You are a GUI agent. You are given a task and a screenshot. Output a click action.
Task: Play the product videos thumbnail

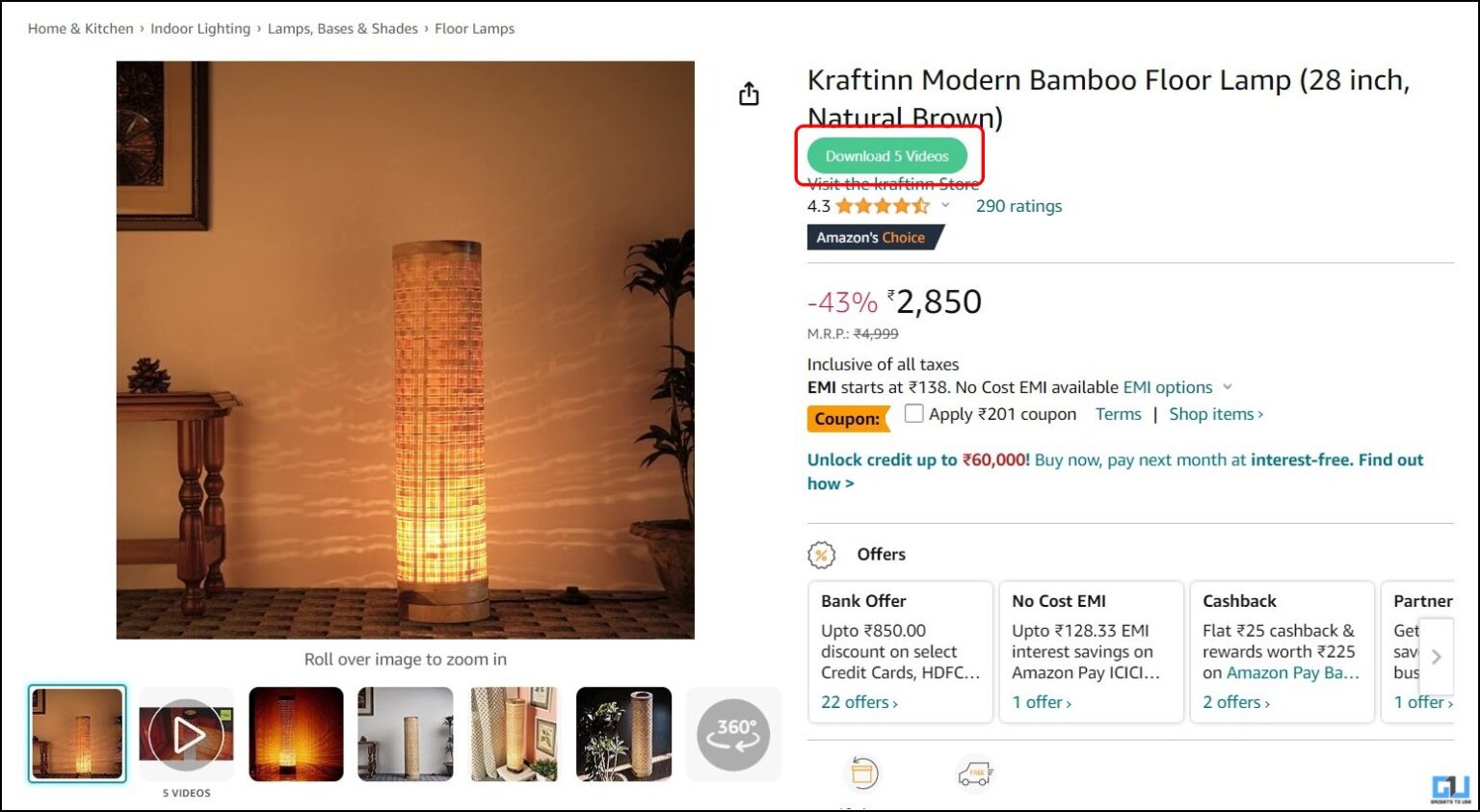tap(186, 734)
